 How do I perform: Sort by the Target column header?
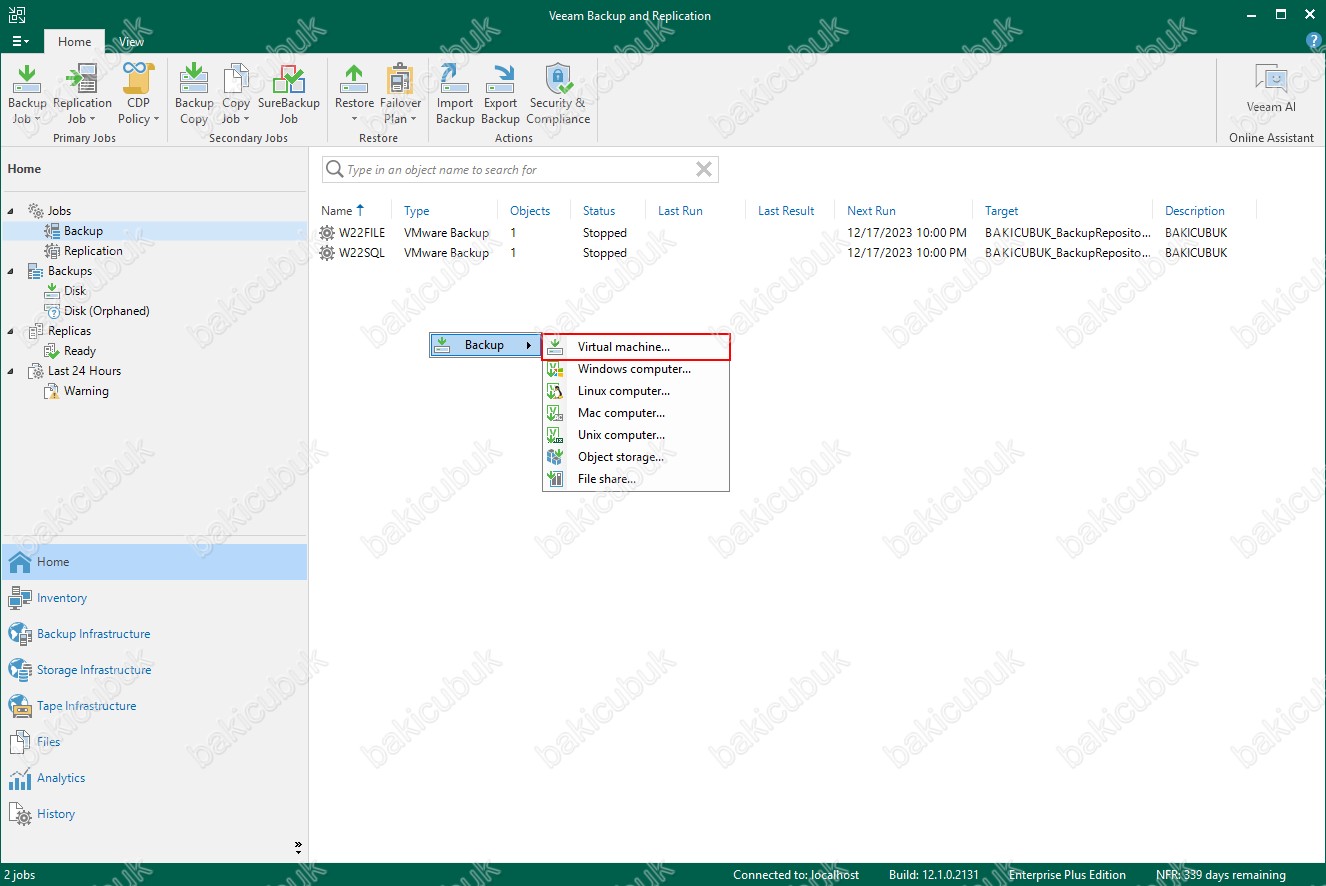[1001, 211]
